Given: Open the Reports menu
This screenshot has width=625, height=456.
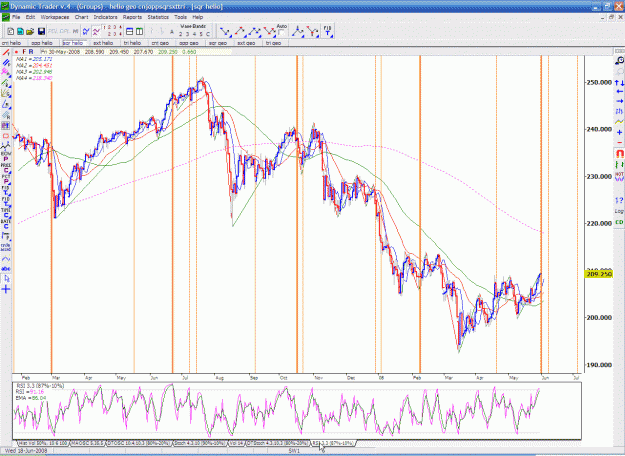Looking at the screenshot, I should coord(132,17).
